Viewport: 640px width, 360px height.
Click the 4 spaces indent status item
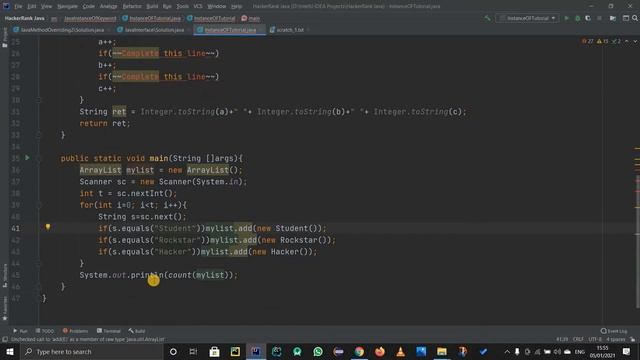pos(616,339)
